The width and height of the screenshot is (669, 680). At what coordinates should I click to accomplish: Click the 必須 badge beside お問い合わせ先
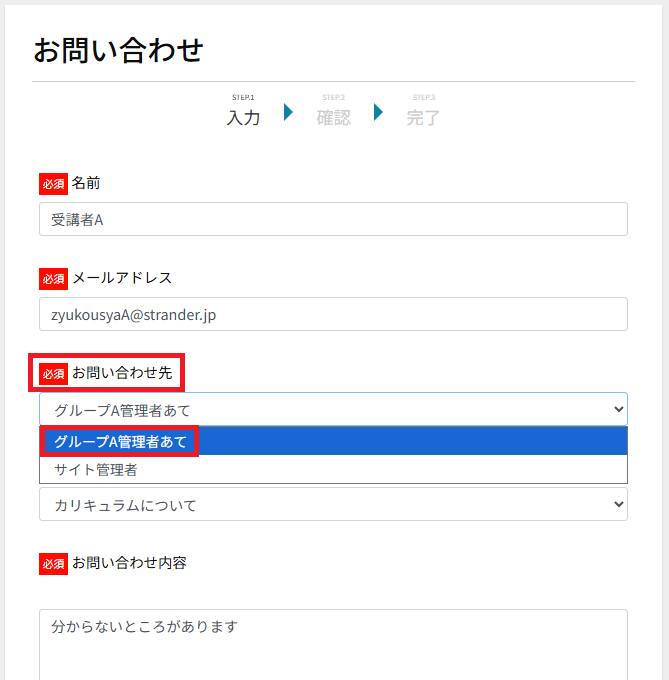tap(53, 373)
